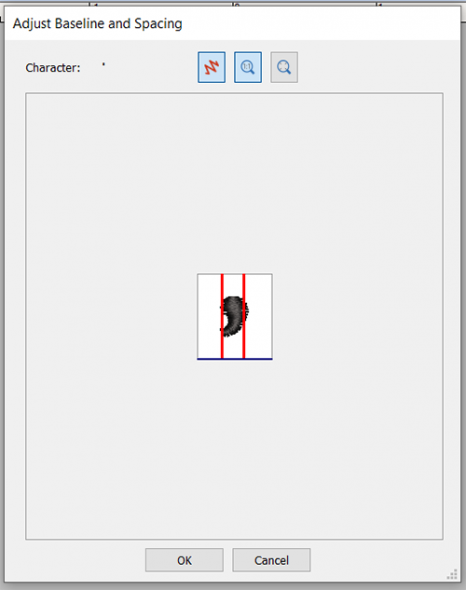
Task: Click the apostrophe shown after Character label
Action: 104,65
